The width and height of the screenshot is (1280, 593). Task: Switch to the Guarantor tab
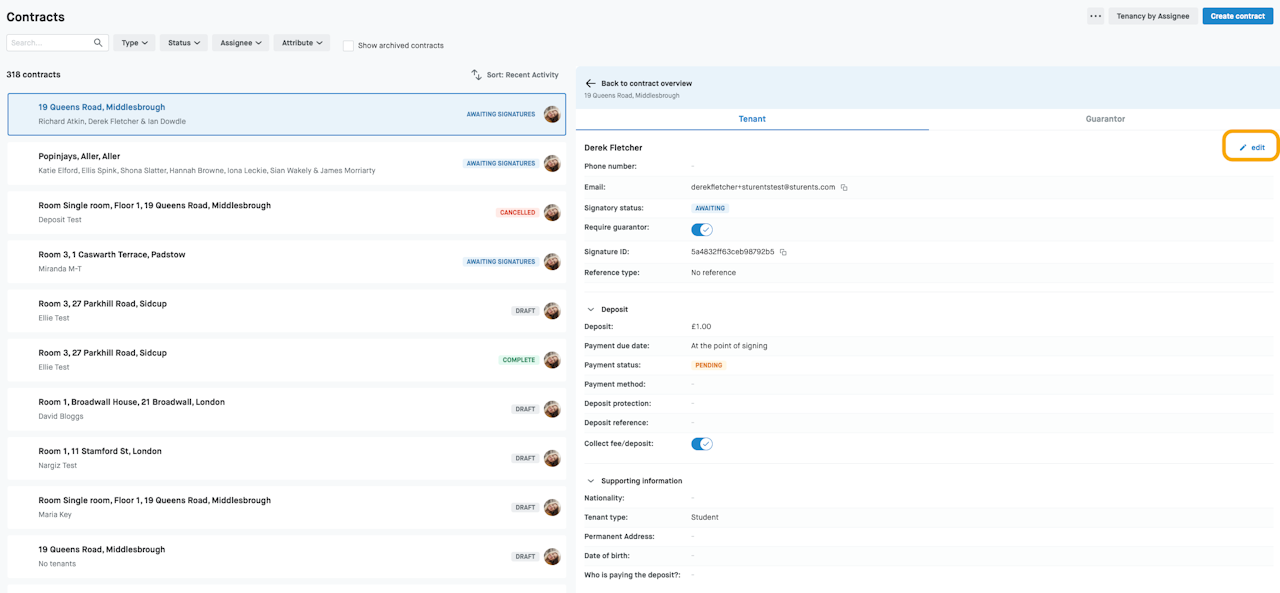(x=1105, y=119)
